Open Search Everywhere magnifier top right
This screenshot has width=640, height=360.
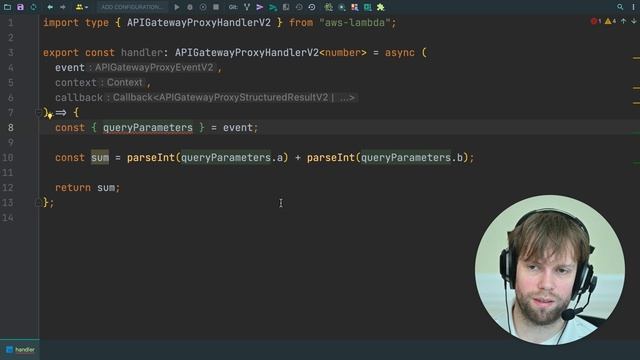[620, 7]
